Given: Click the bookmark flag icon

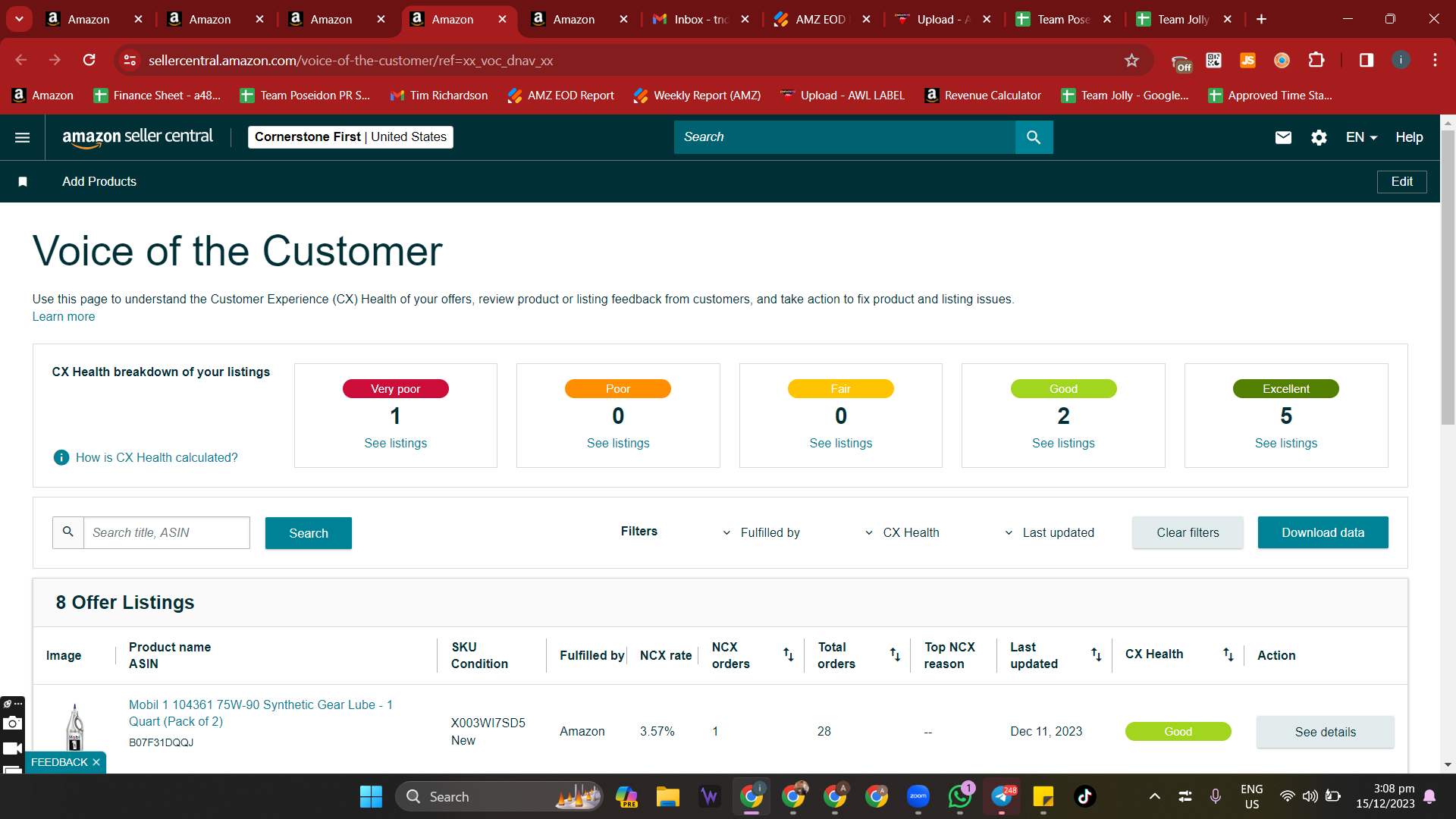Looking at the screenshot, I should (x=23, y=181).
